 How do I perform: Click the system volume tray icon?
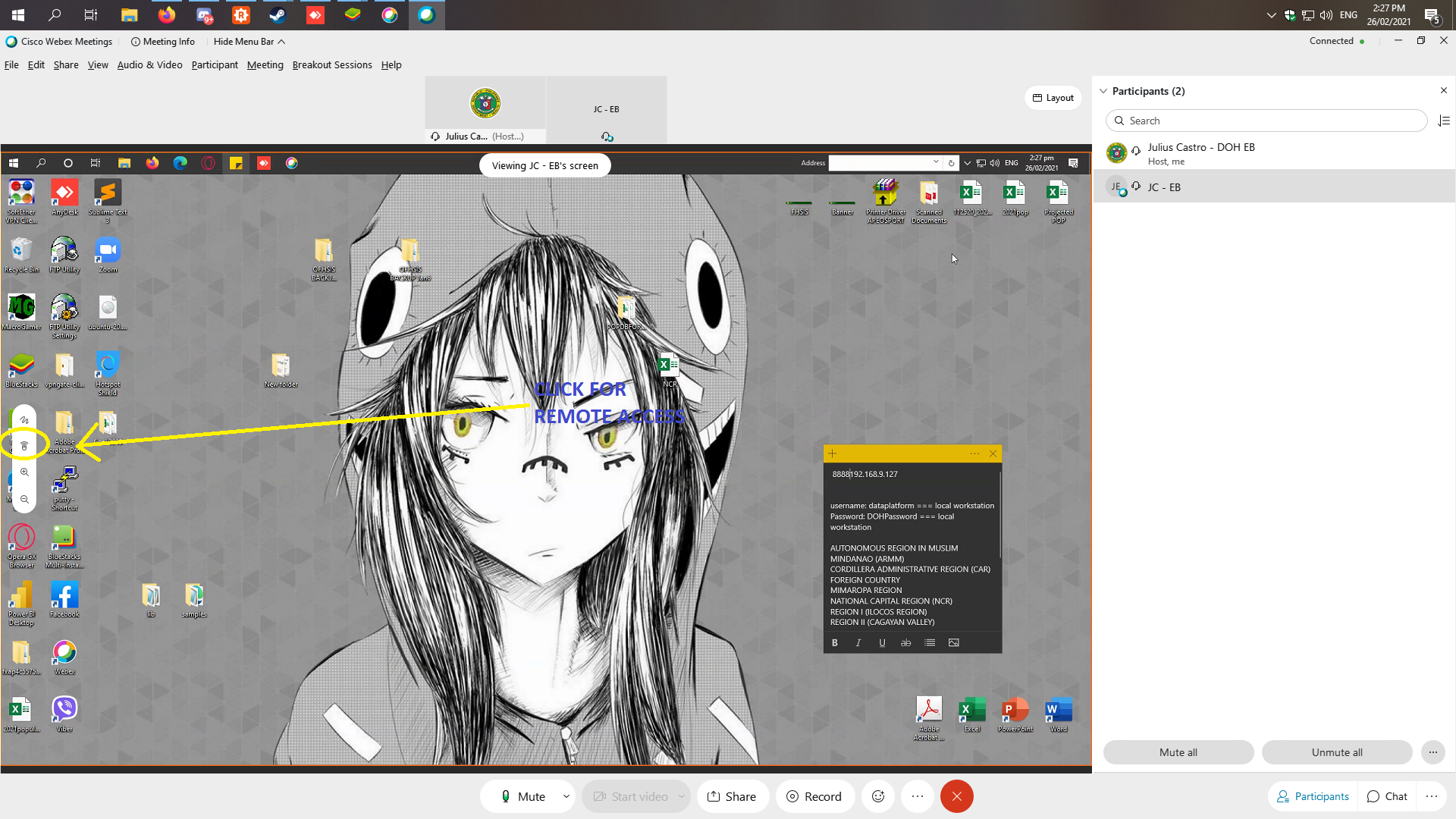pos(1326,15)
